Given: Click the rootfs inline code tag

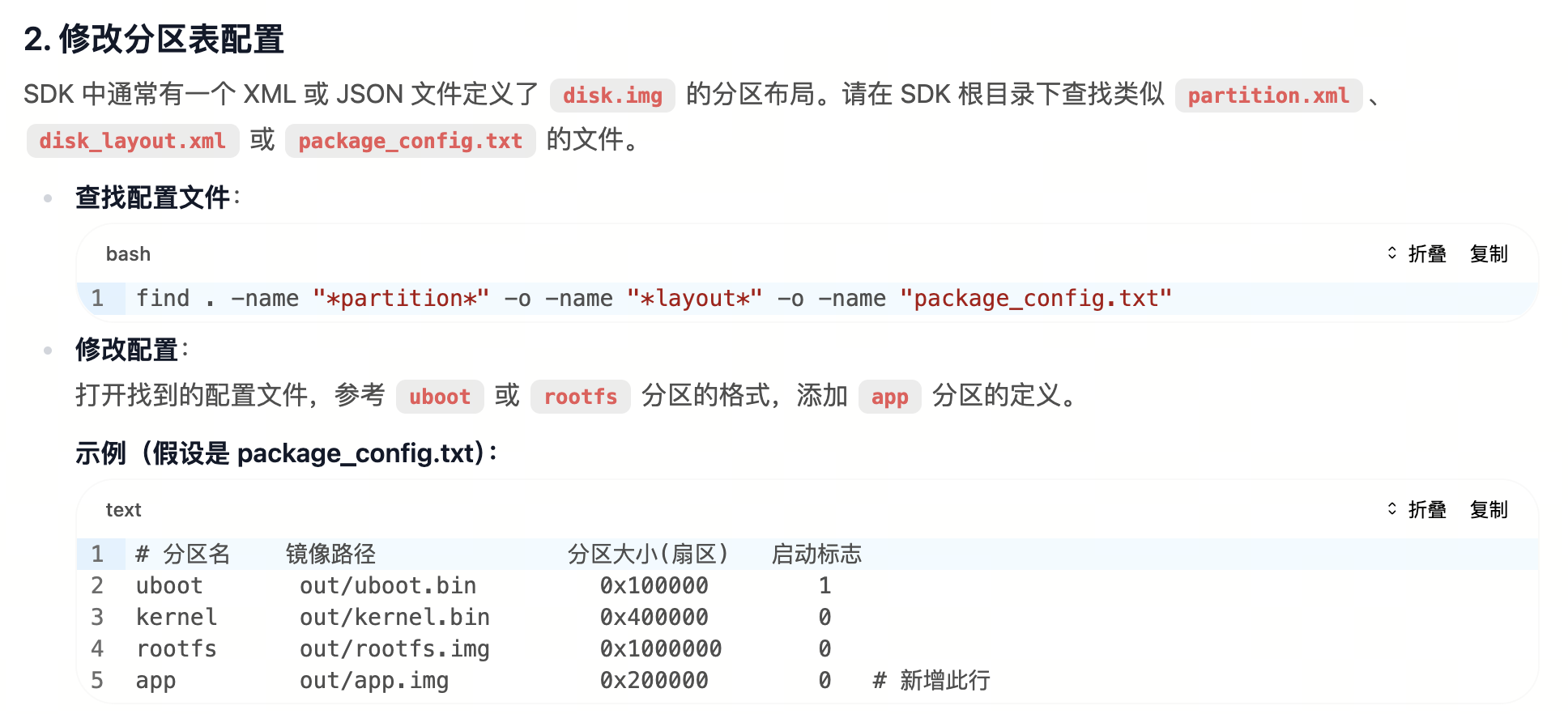Looking at the screenshot, I should tap(580, 397).
